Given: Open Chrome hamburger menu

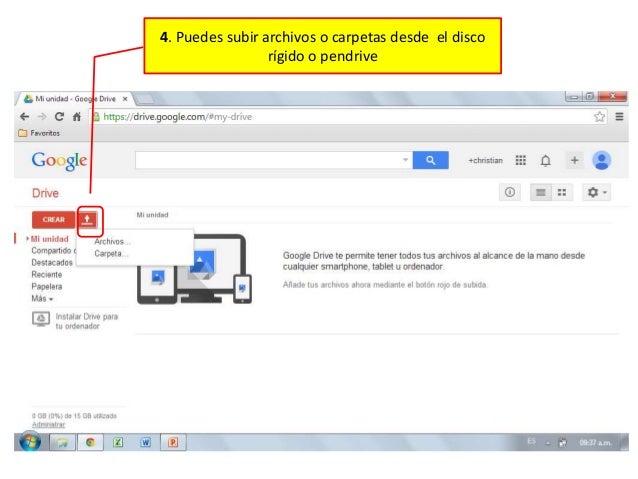Looking at the screenshot, I should (x=619, y=117).
